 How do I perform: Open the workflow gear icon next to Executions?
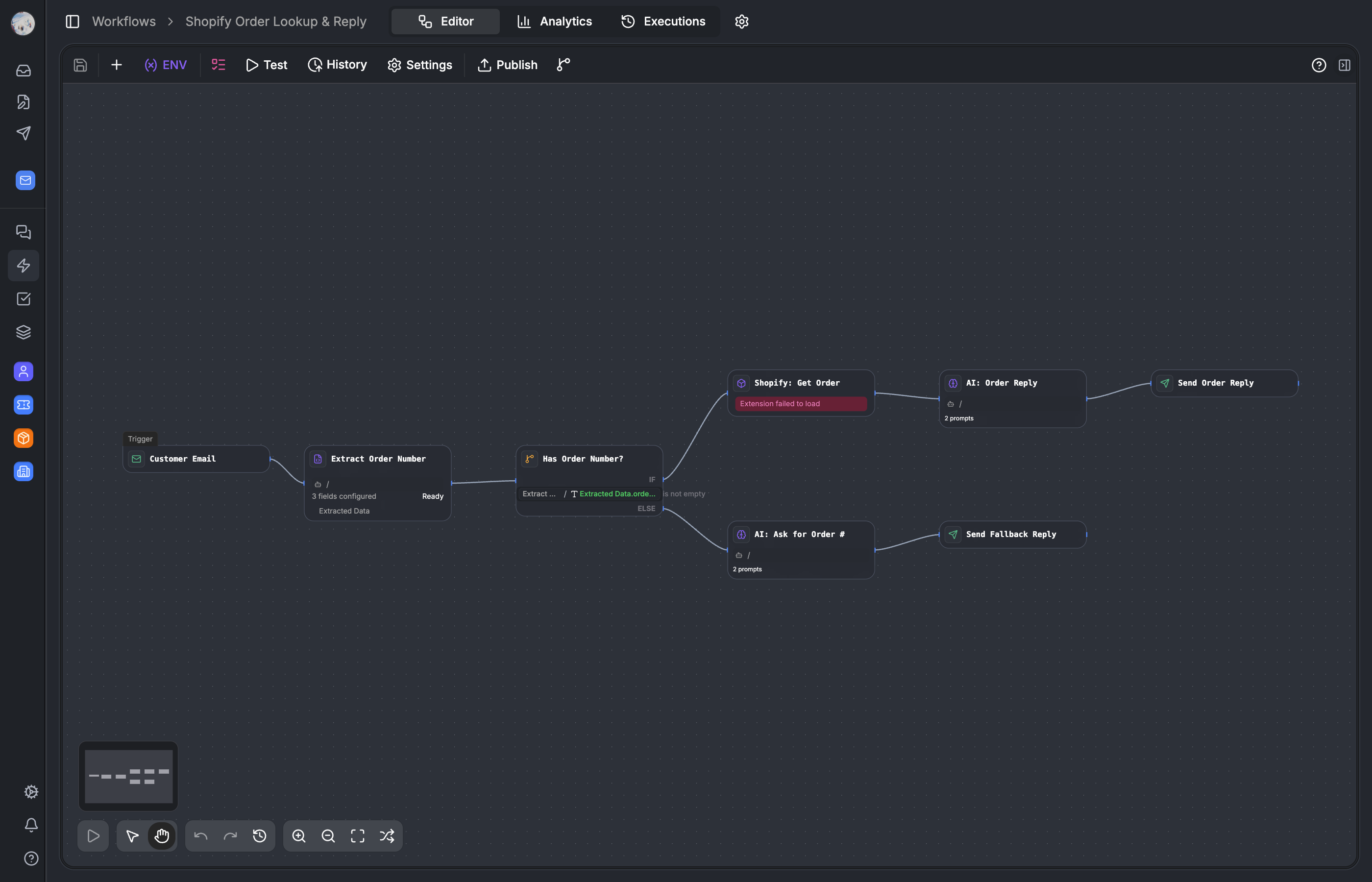[741, 21]
